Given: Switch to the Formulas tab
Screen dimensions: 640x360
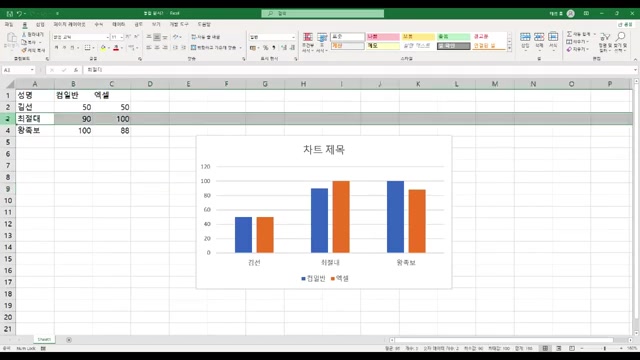Looking at the screenshot, I should pos(99,24).
